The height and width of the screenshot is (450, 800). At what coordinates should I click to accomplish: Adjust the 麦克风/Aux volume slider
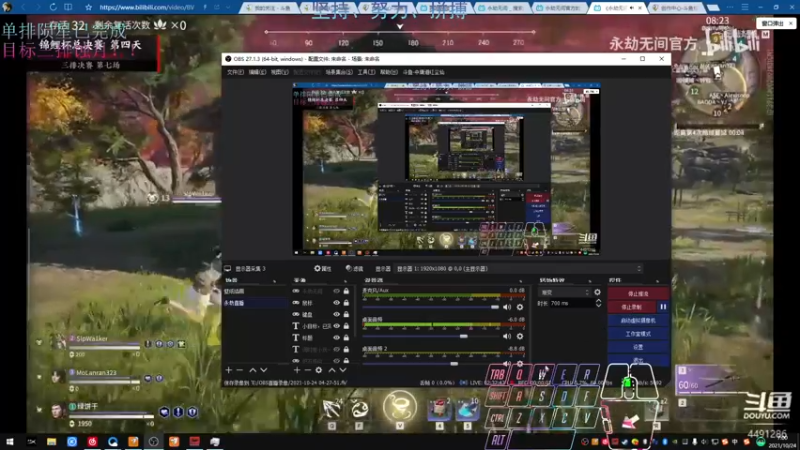point(431,307)
